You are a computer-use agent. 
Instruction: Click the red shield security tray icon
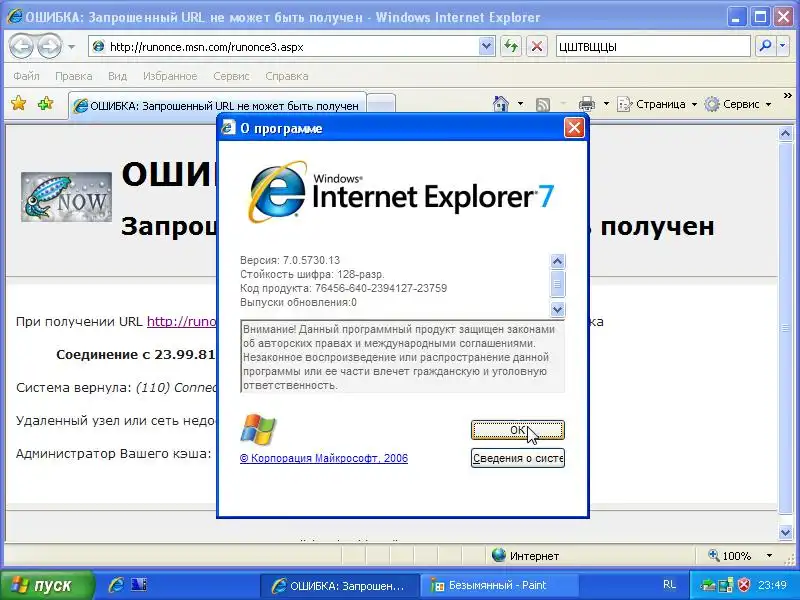point(744,585)
